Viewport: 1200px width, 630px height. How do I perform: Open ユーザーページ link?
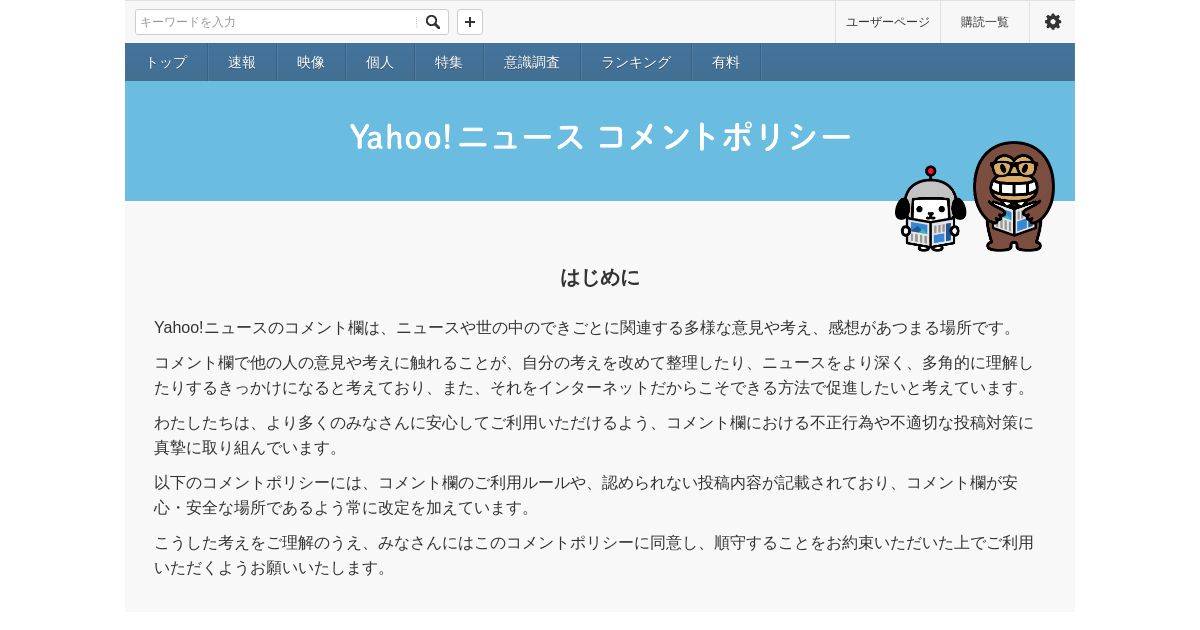888,22
